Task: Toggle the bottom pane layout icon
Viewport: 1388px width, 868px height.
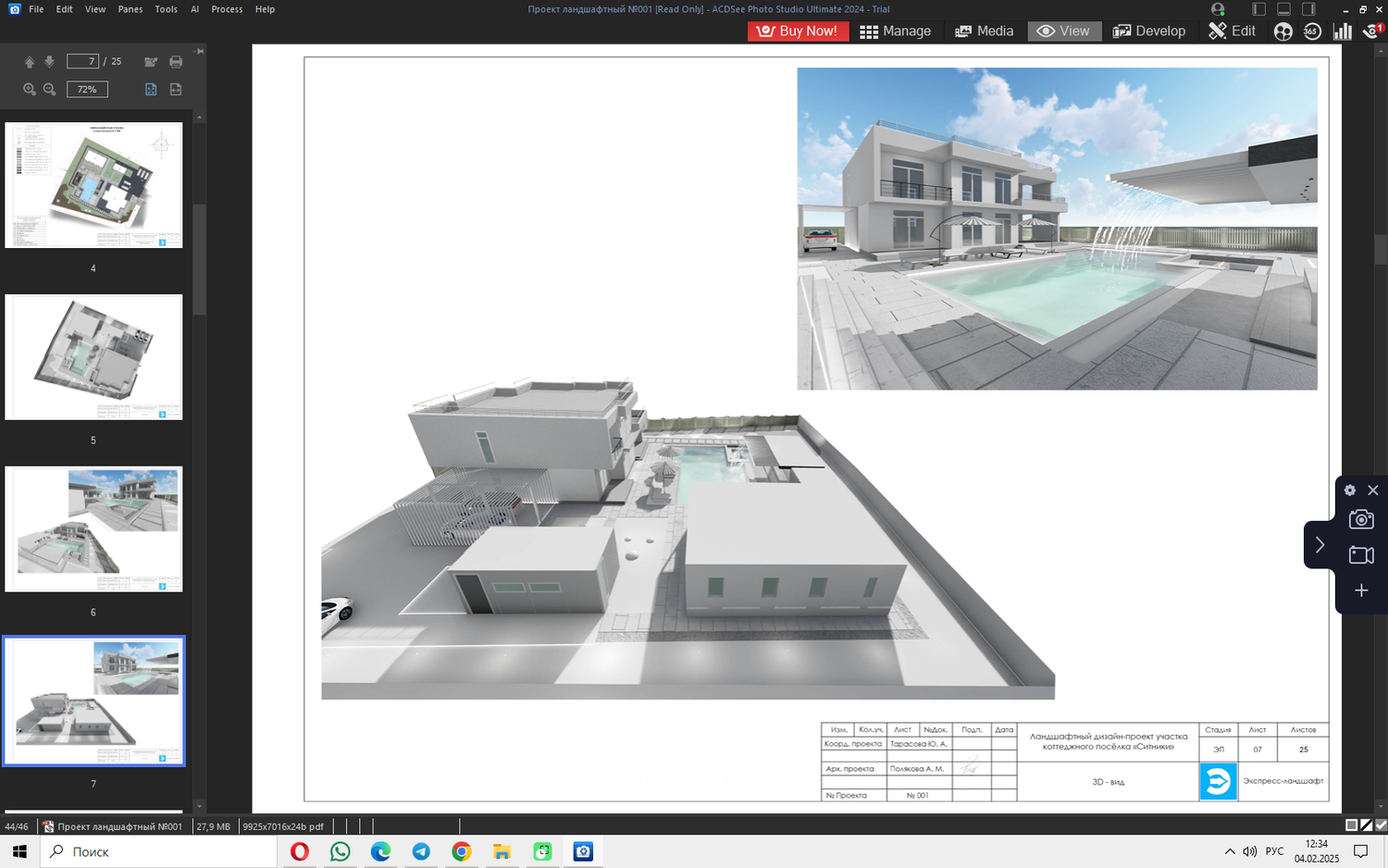Action: pos(1283,9)
